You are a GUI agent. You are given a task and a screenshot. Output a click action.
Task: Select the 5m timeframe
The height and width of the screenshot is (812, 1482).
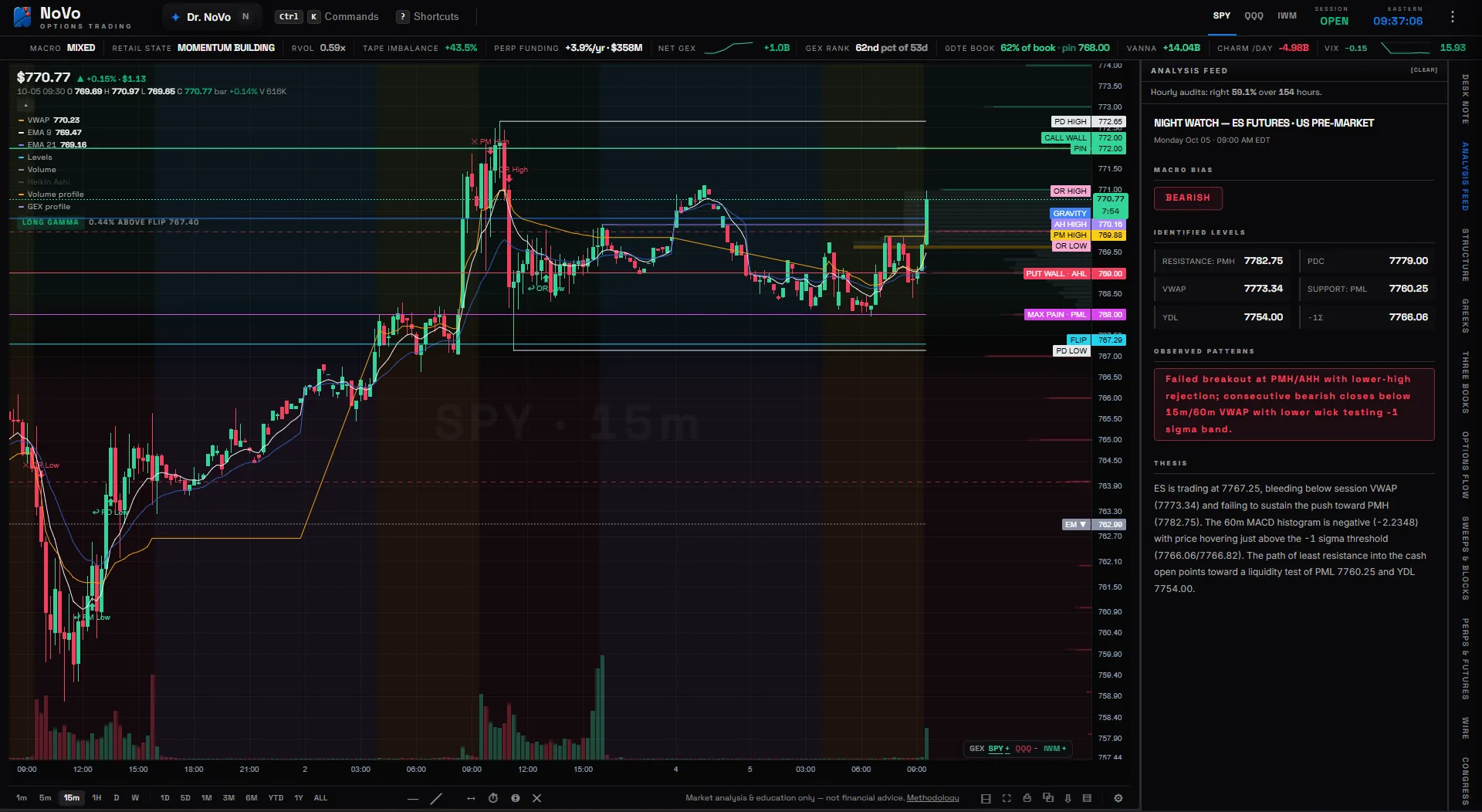coord(46,798)
